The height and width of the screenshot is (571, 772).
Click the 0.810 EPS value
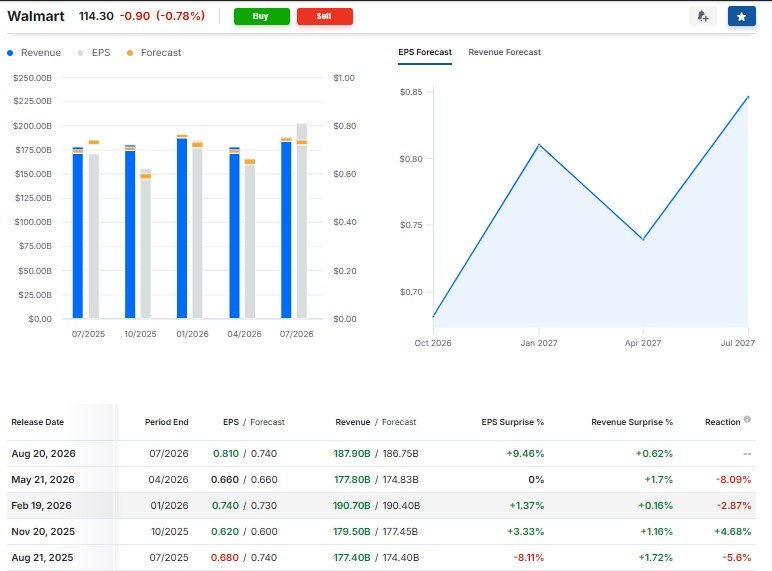coord(226,453)
